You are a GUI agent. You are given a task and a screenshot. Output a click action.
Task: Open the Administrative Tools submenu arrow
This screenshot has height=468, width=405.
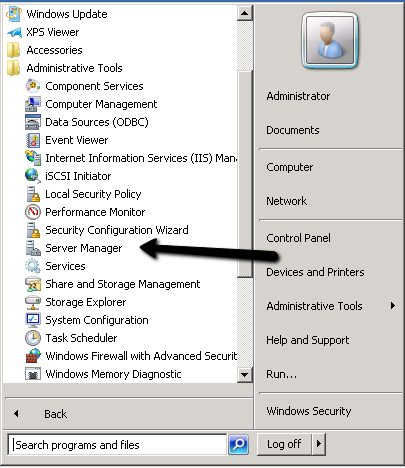point(393,306)
